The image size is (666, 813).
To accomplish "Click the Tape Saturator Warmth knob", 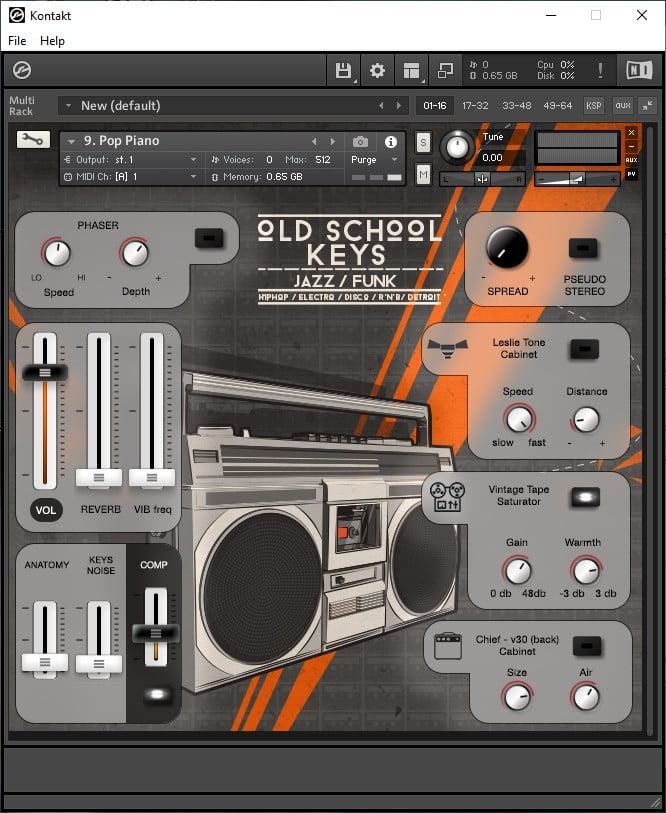I will [586, 571].
